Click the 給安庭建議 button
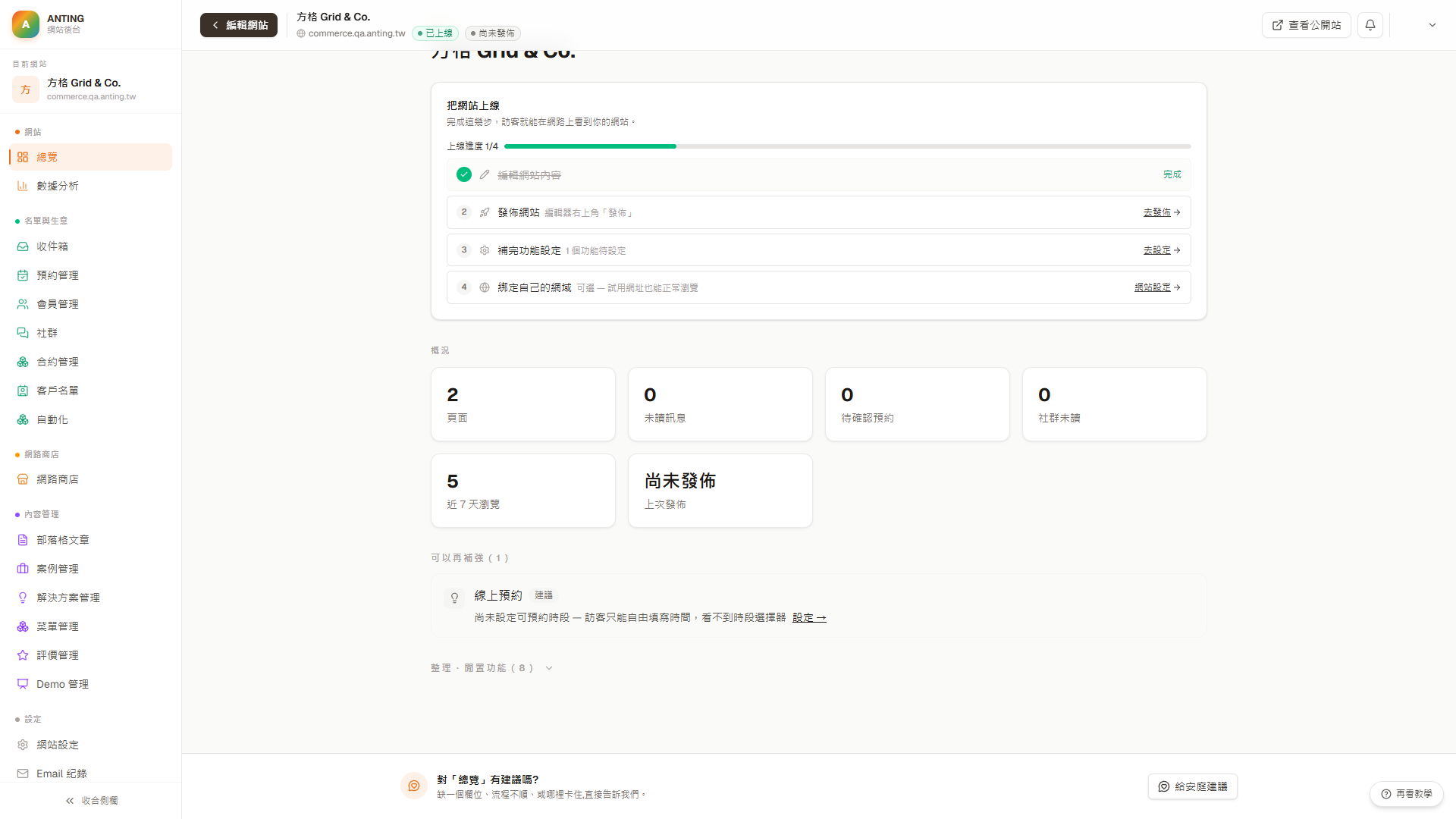 [1193, 786]
